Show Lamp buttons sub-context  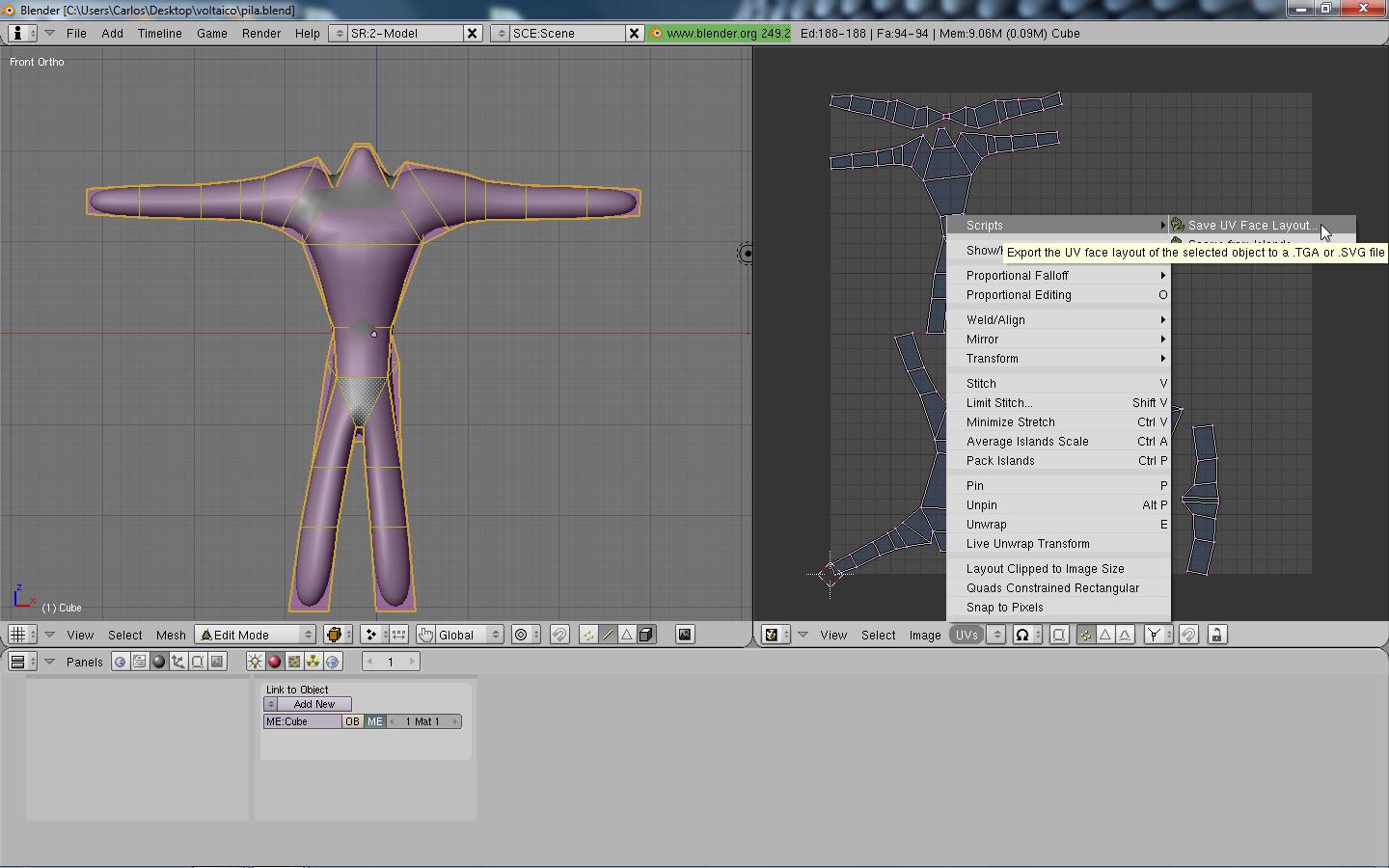(x=255, y=662)
